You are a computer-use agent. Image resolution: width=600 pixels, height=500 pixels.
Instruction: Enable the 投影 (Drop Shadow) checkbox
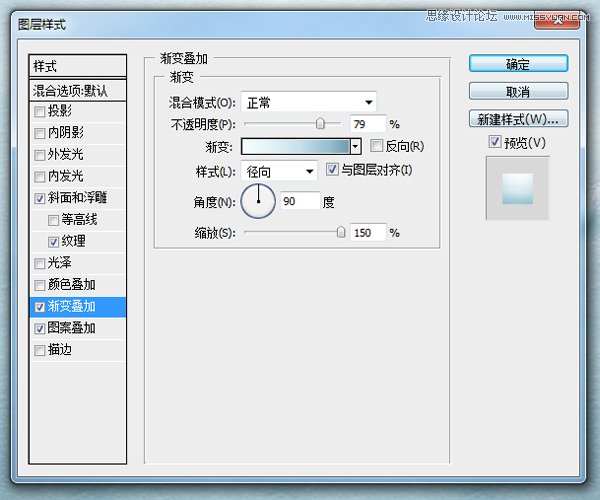tap(40, 112)
